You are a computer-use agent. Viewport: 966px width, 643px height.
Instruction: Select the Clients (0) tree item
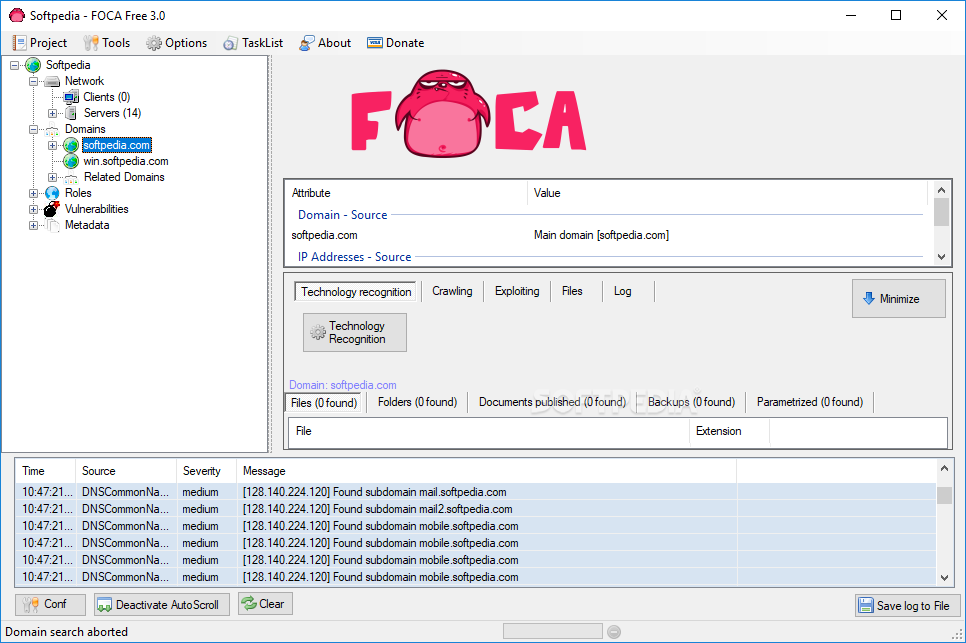[x=107, y=97]
